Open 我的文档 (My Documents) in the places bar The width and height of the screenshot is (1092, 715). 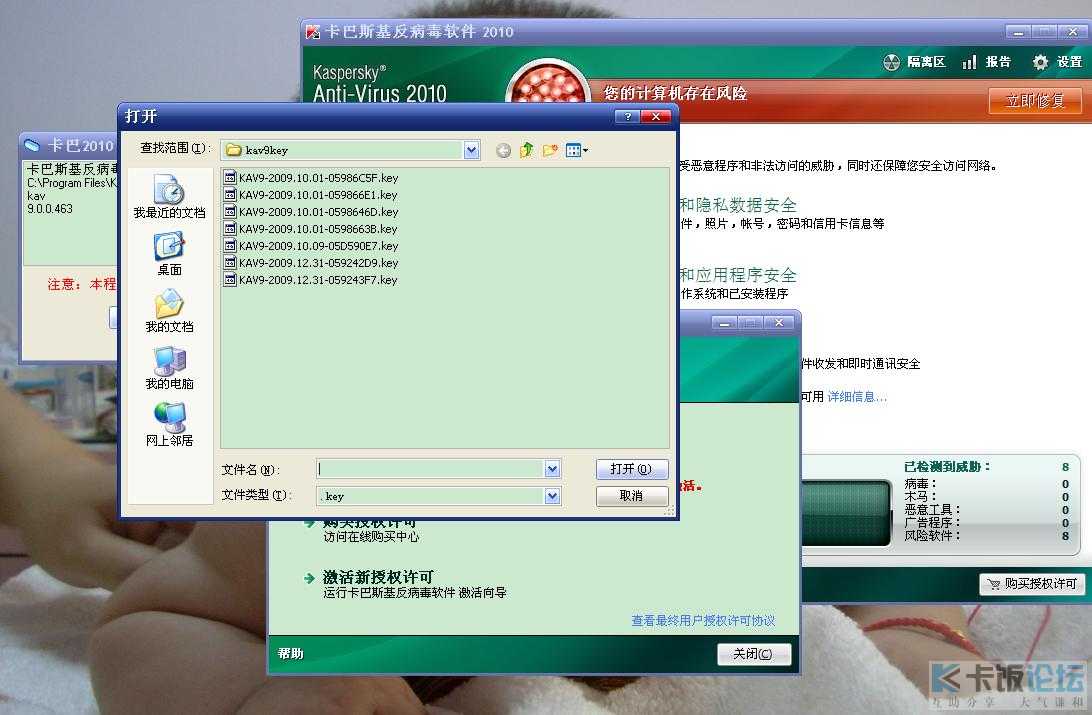point(169,311)
